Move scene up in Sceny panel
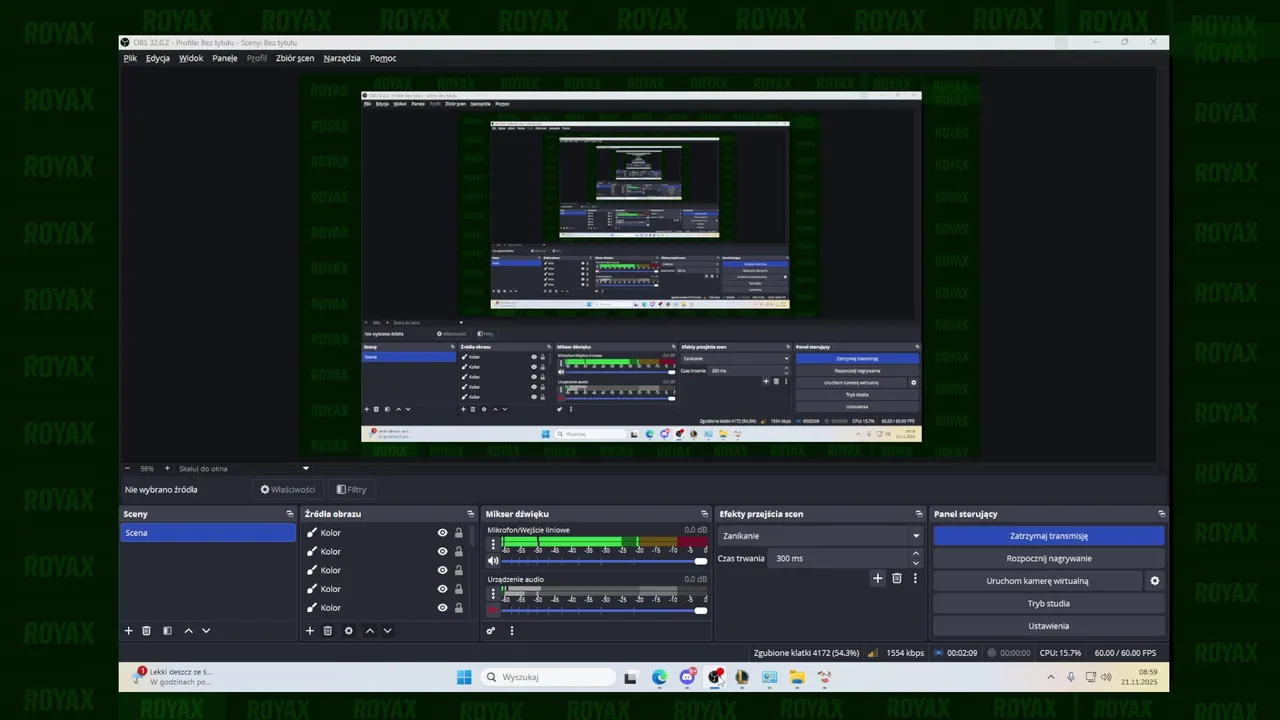This screenshot has width=1280, height=720. pos(188,631)
